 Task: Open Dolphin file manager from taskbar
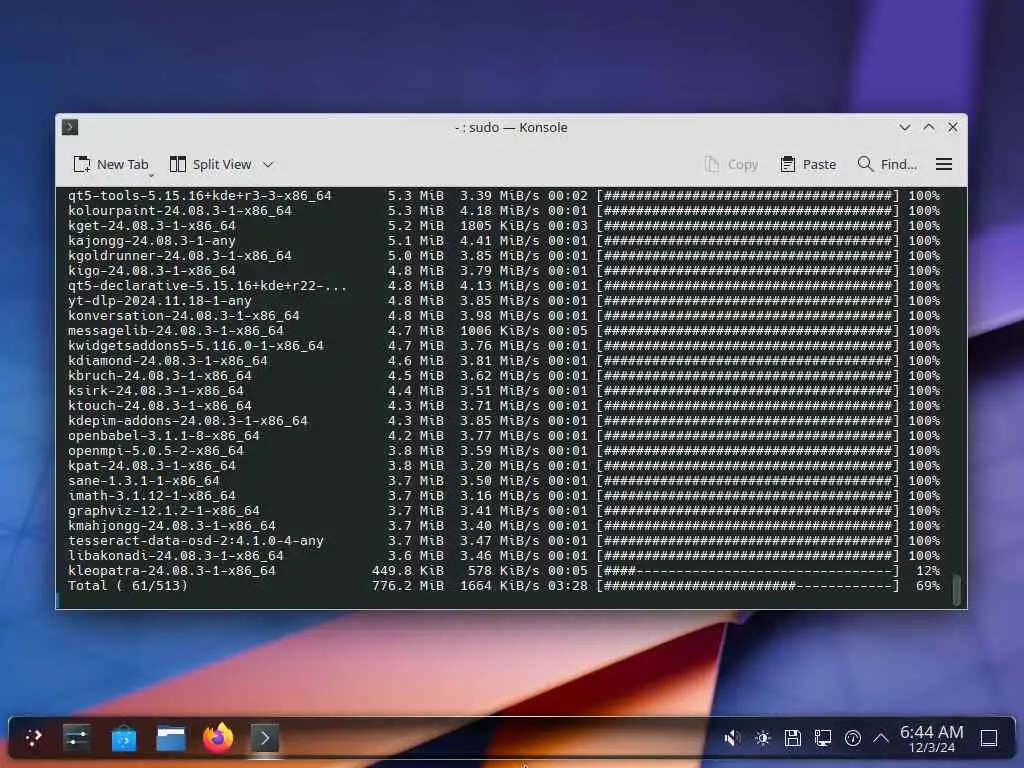(170, 738)
